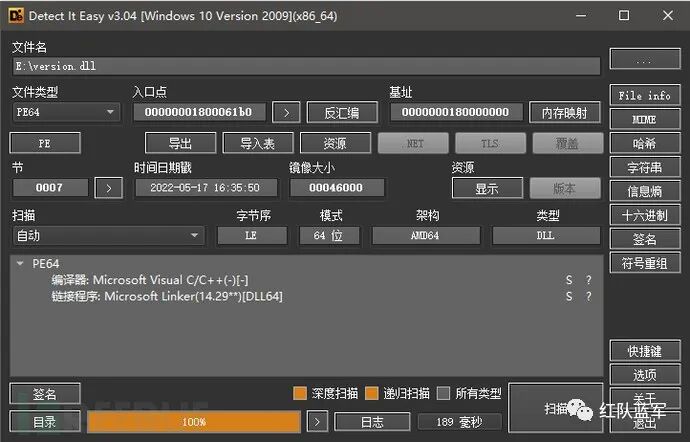Click arrow button beside the progress bar
The height and width of the screenshot is (442, 690).
pyautogui.click(x=317, y=422)
